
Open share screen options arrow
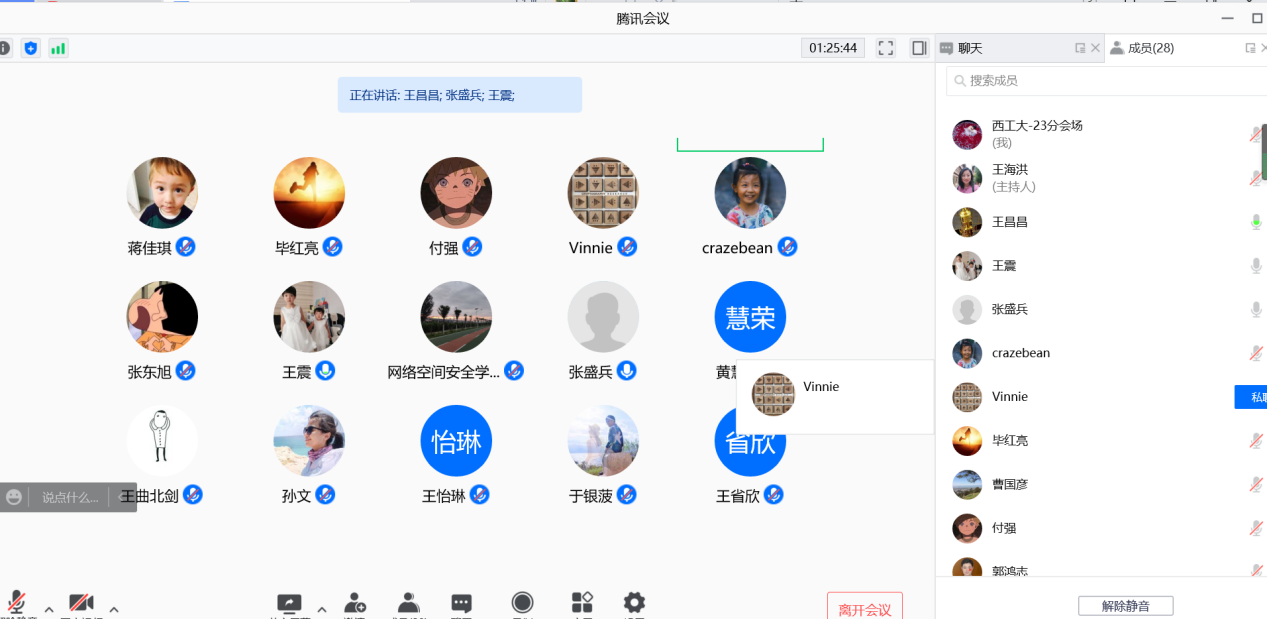point(321,609)
